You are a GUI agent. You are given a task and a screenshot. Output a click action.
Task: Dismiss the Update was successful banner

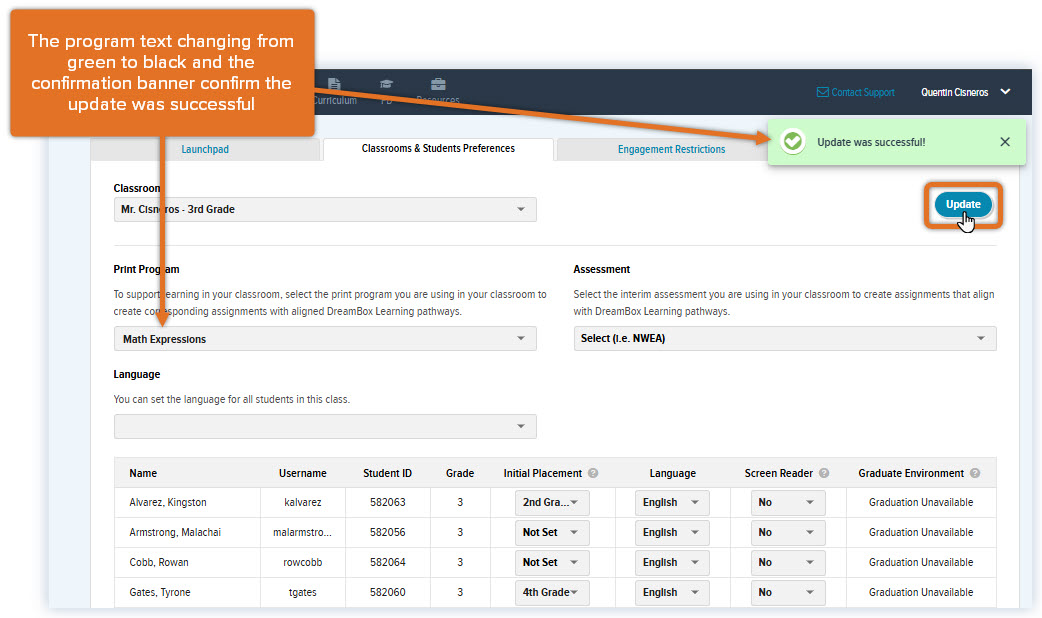click(1005, 142)
